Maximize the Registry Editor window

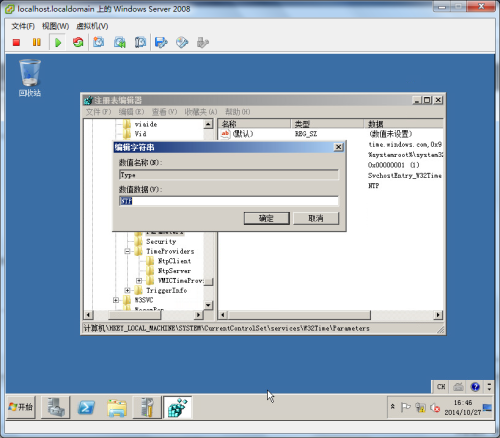click(x=427, y=100)
